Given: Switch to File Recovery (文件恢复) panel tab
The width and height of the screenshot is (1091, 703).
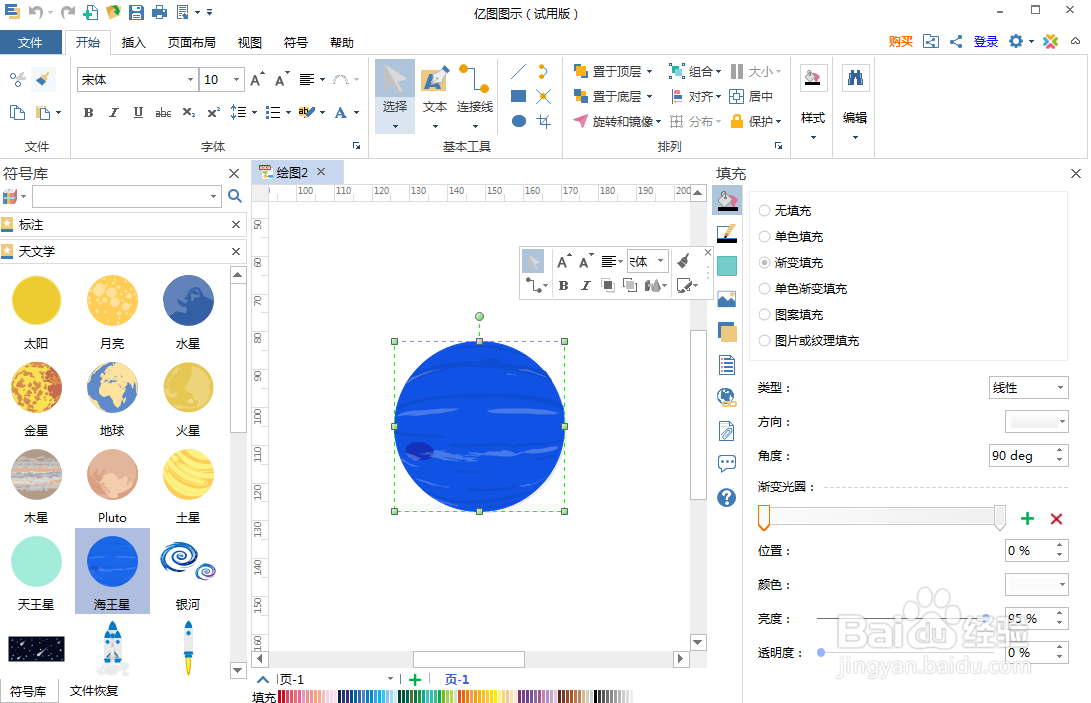Looking at the screenshot, I should point(94,691).
